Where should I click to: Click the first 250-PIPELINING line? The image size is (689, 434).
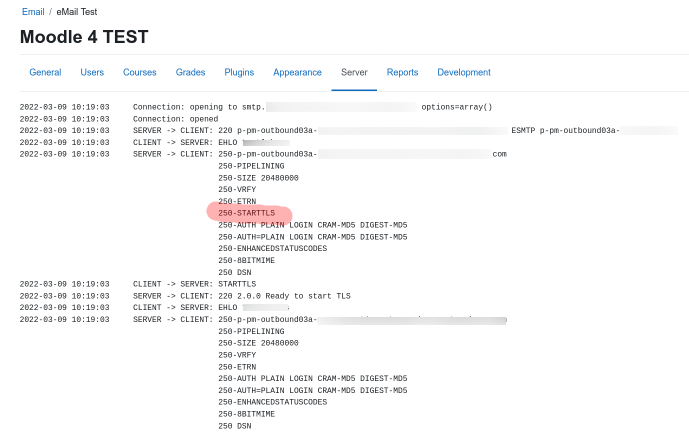point(251,166)
